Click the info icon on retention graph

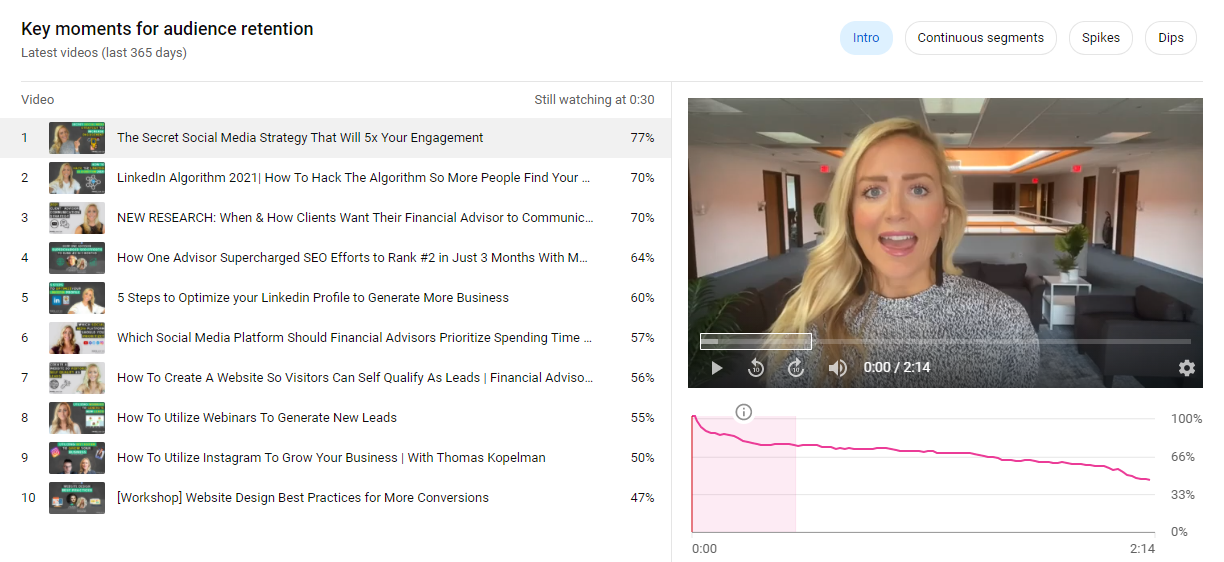(743, 412)
